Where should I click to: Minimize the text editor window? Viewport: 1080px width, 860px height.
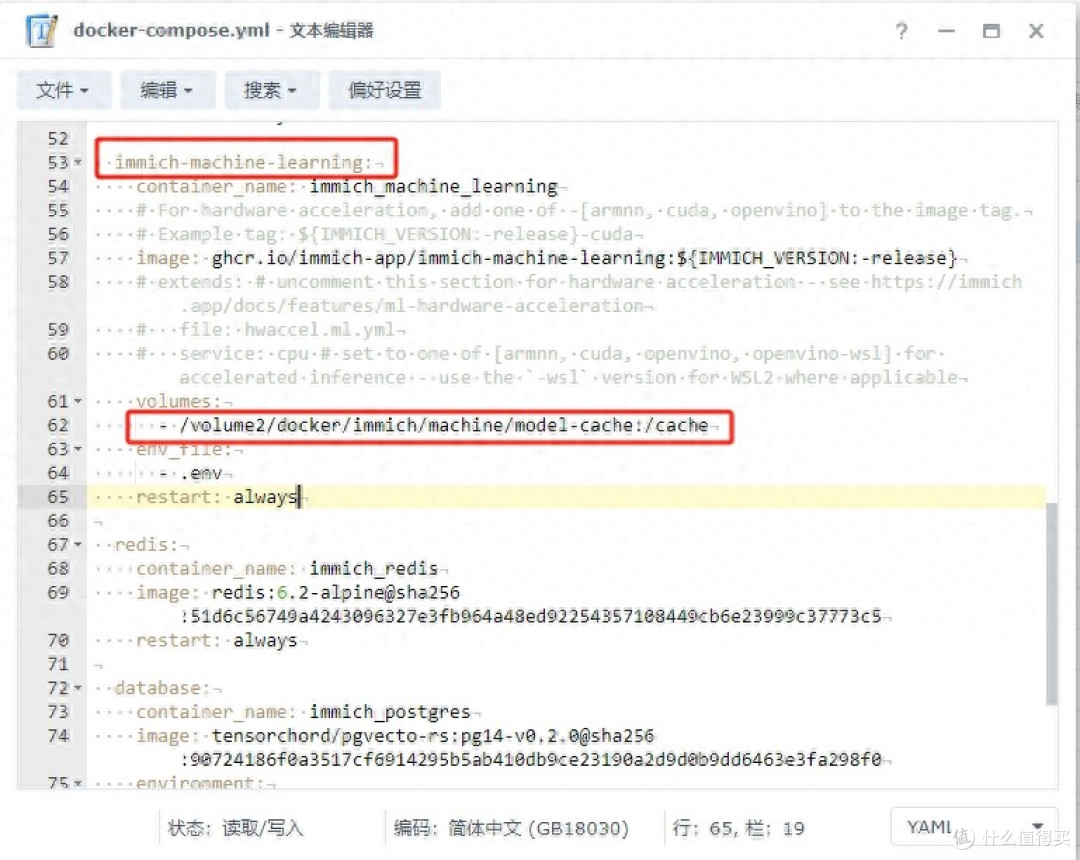946,31
